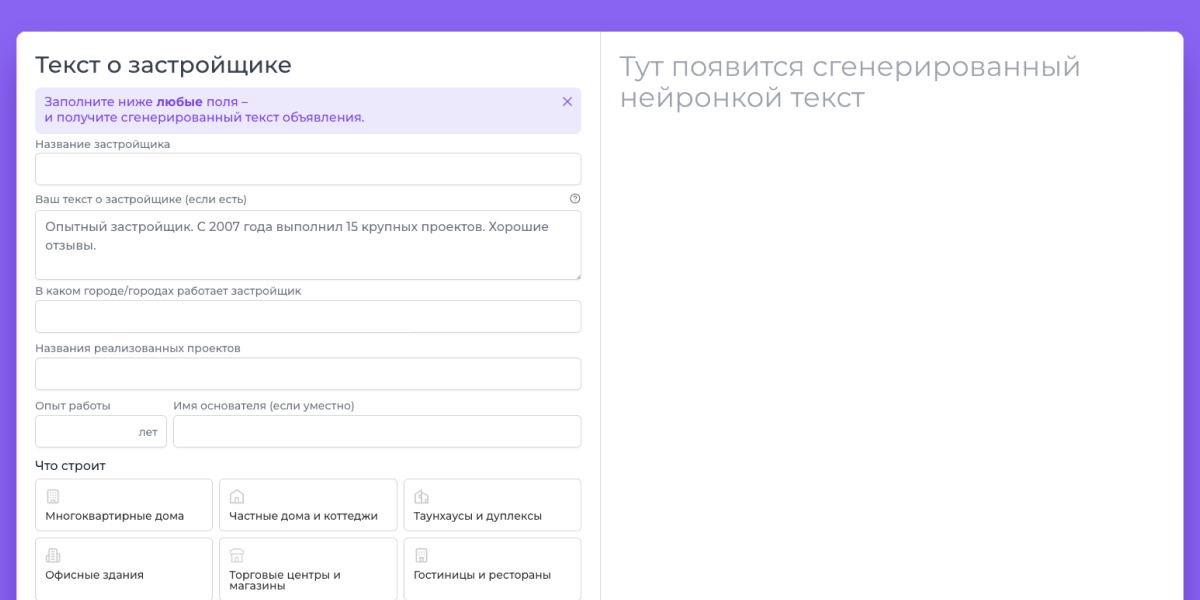Screen dimensions: 1200x600
Task: Click the textarea resize handle at its corner
Action: coord(576,275)
